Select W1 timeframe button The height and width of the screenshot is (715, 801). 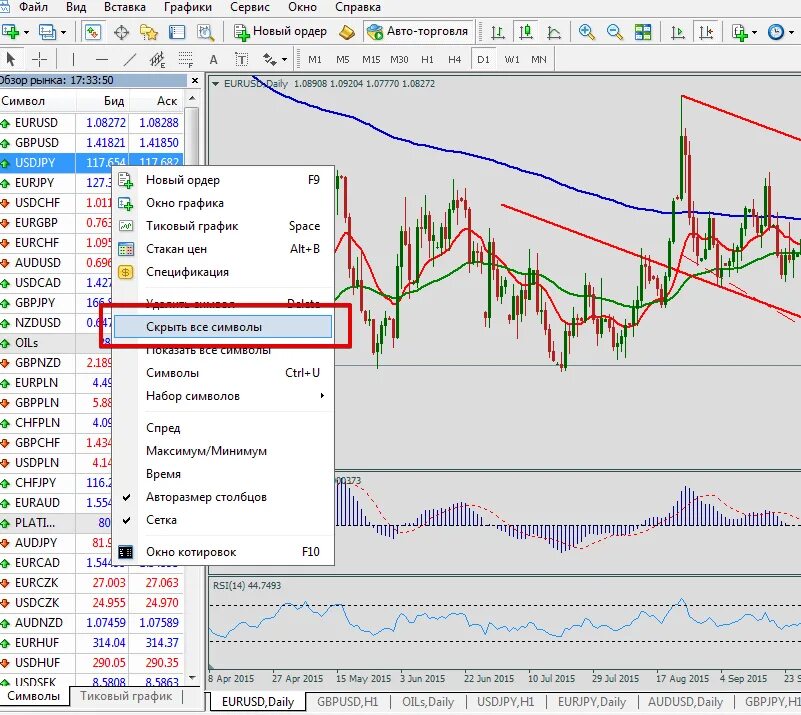pyautogui.click(x=511, y=60)
